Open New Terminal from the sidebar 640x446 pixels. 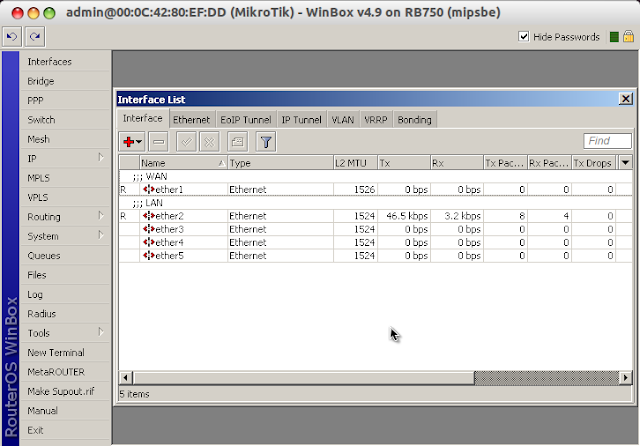click(65, 353)
